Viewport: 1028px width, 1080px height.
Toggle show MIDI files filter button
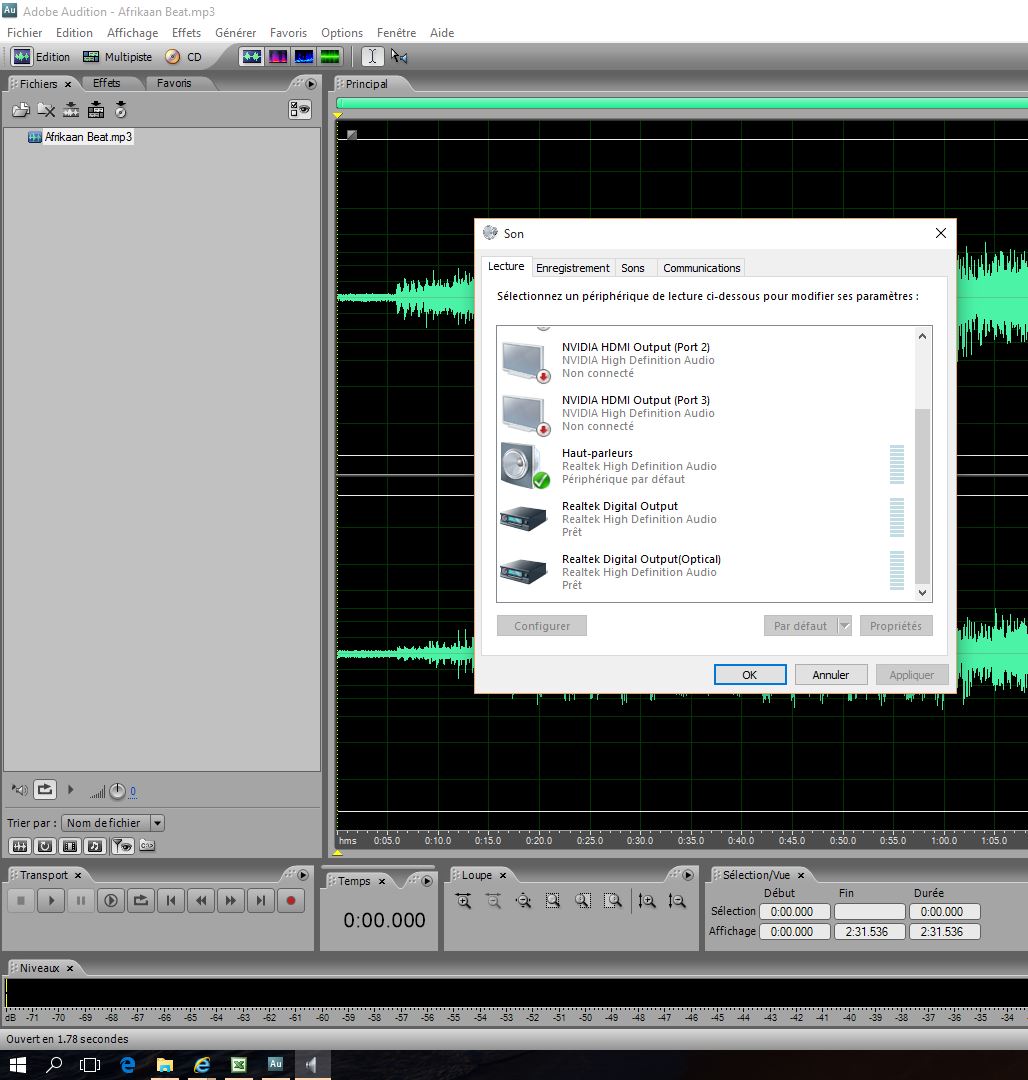coord(95,846)
